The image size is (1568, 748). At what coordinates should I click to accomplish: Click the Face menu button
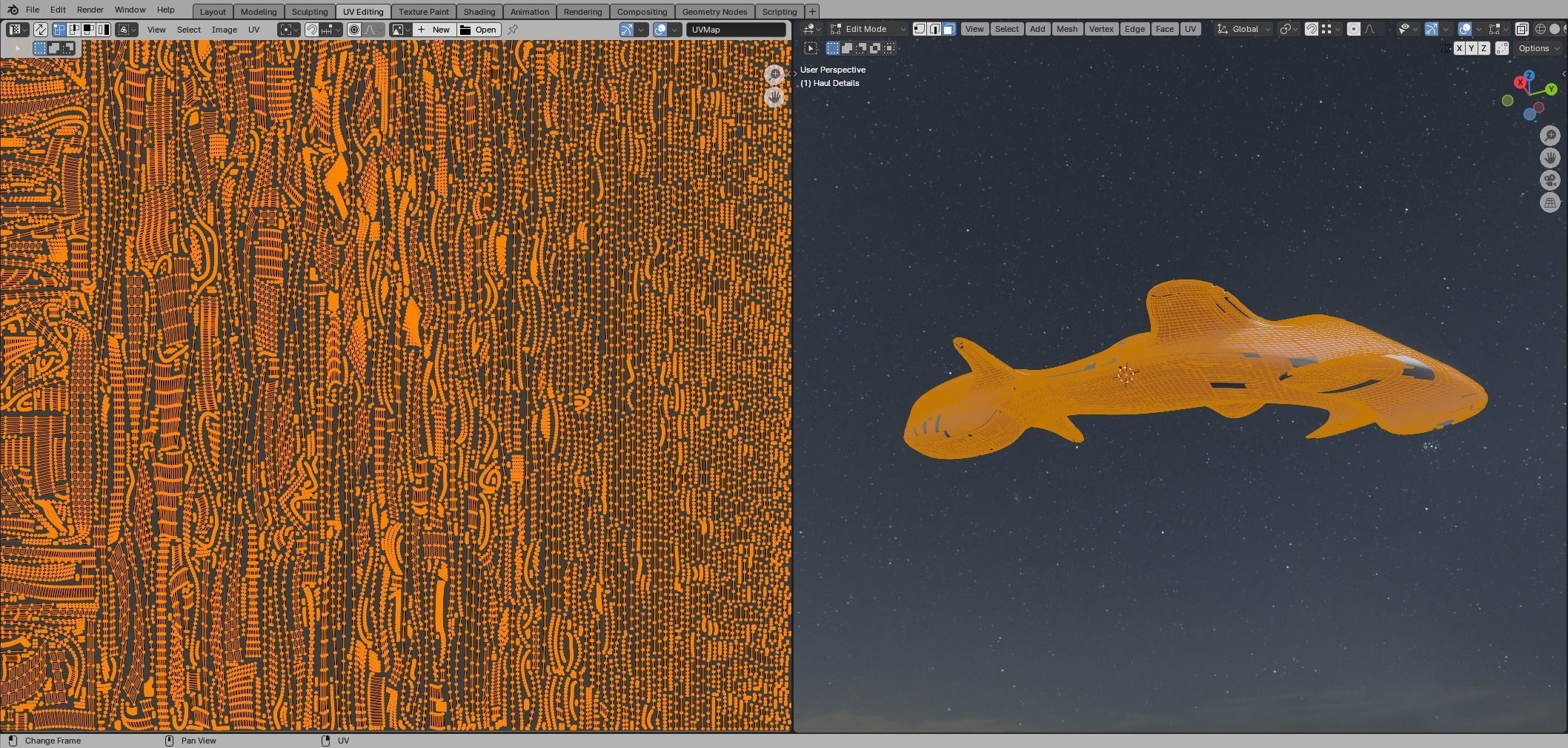tap(1165, 29)
